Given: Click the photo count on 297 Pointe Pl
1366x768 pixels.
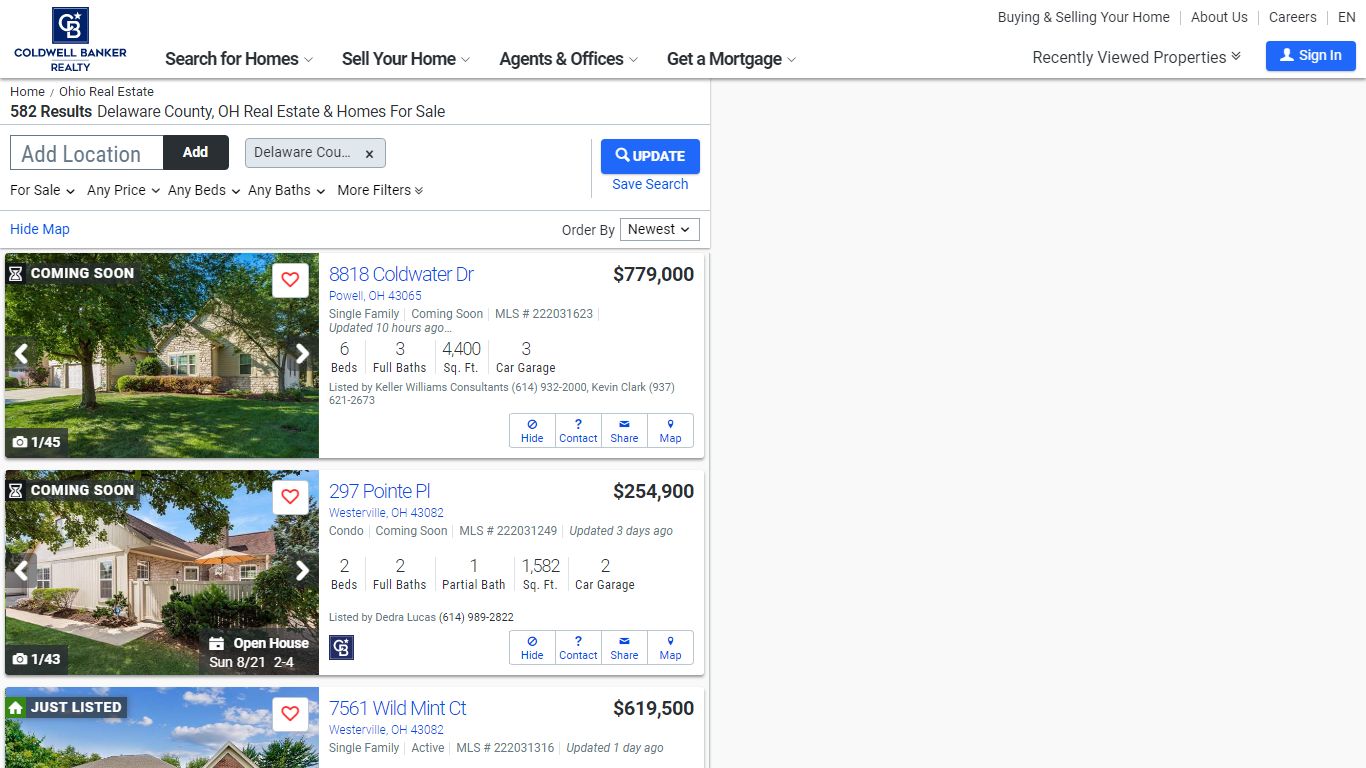Looking at the screenshot, I should [36, 659].
